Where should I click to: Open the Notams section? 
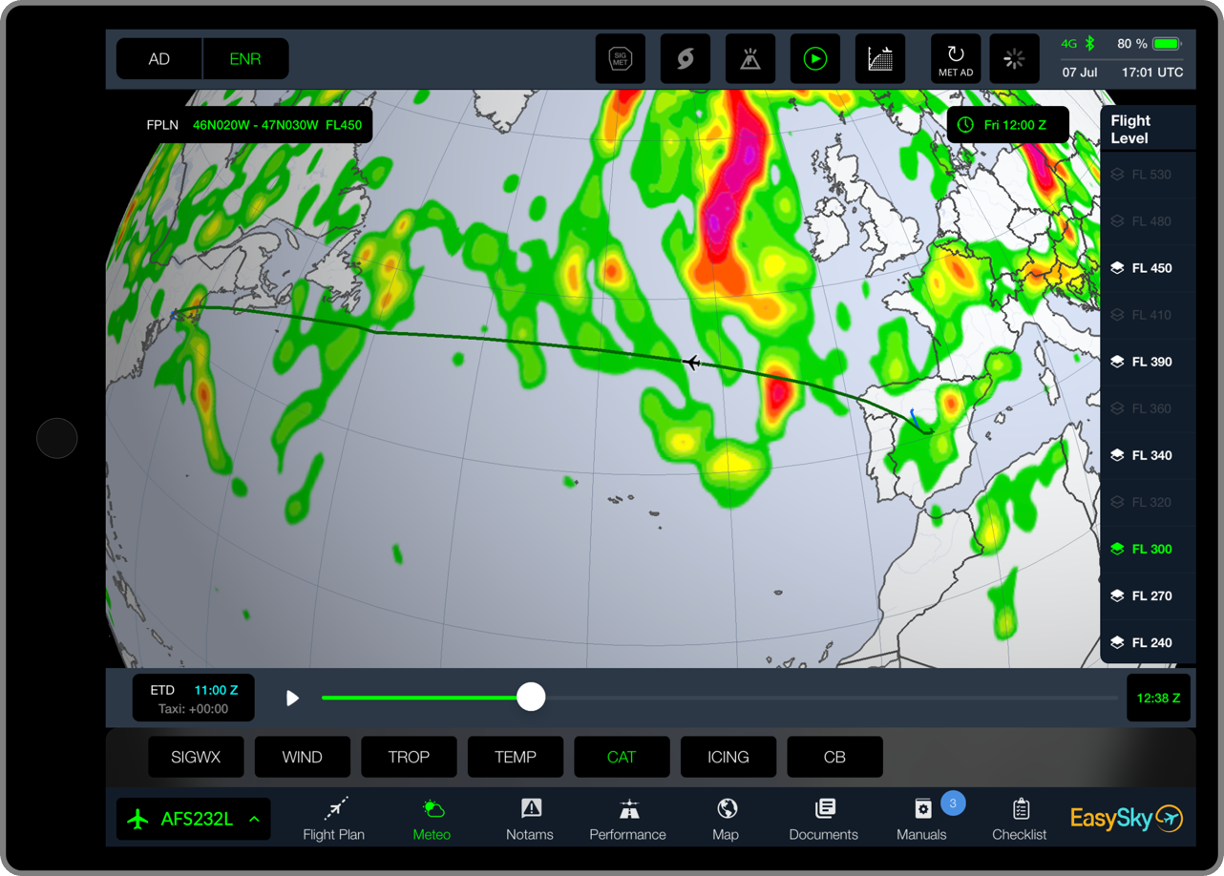530,818
